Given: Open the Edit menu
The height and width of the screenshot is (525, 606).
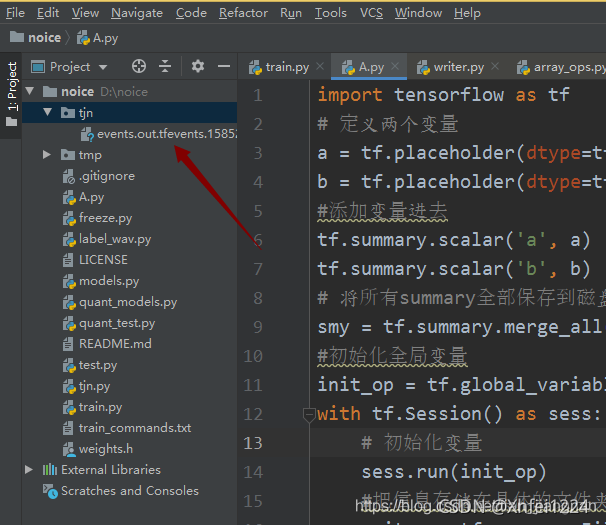Looking at the screenshot, I should coord(48,13).
